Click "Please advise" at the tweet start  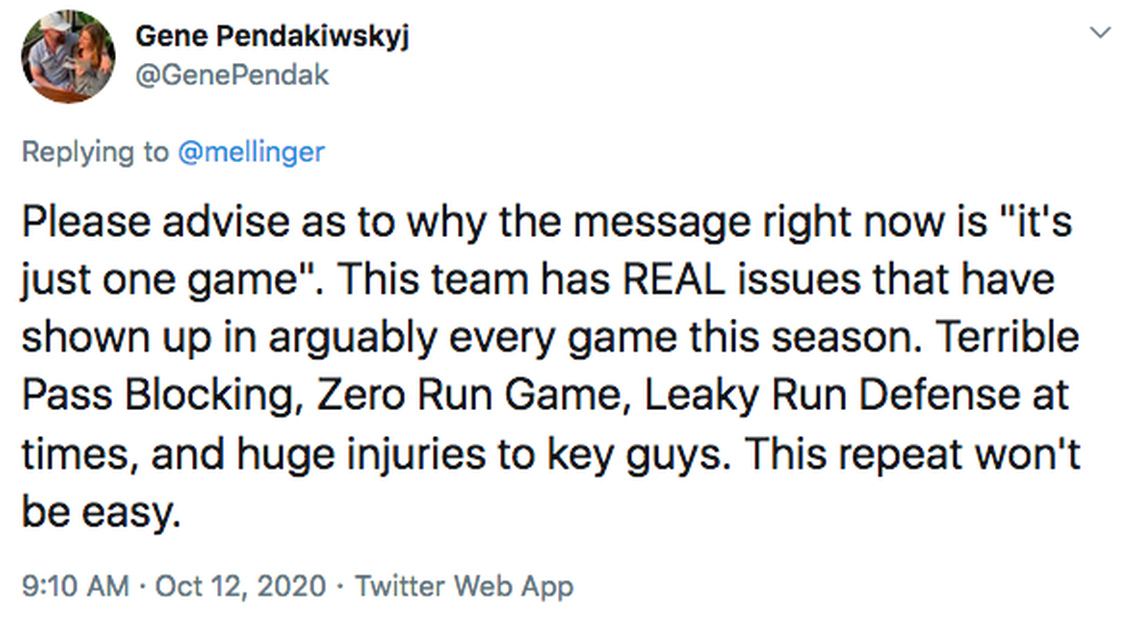click(x=138, y=222)
